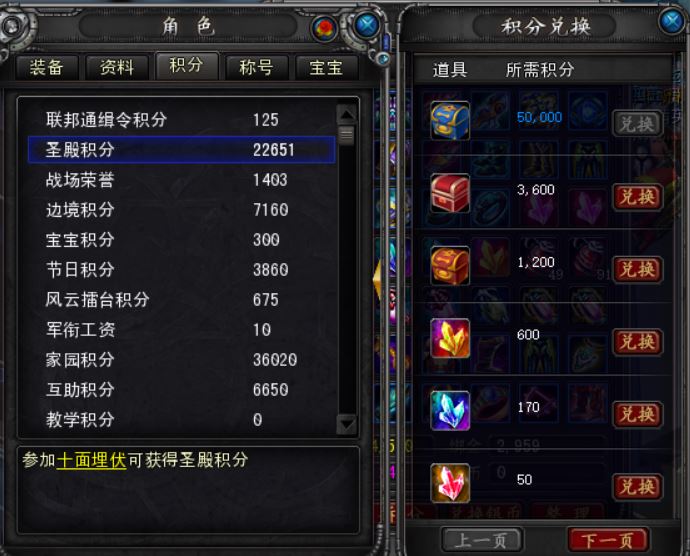Select the 家园积分 row
Screen dimensions: 690x556
click(x=181, y=360)
